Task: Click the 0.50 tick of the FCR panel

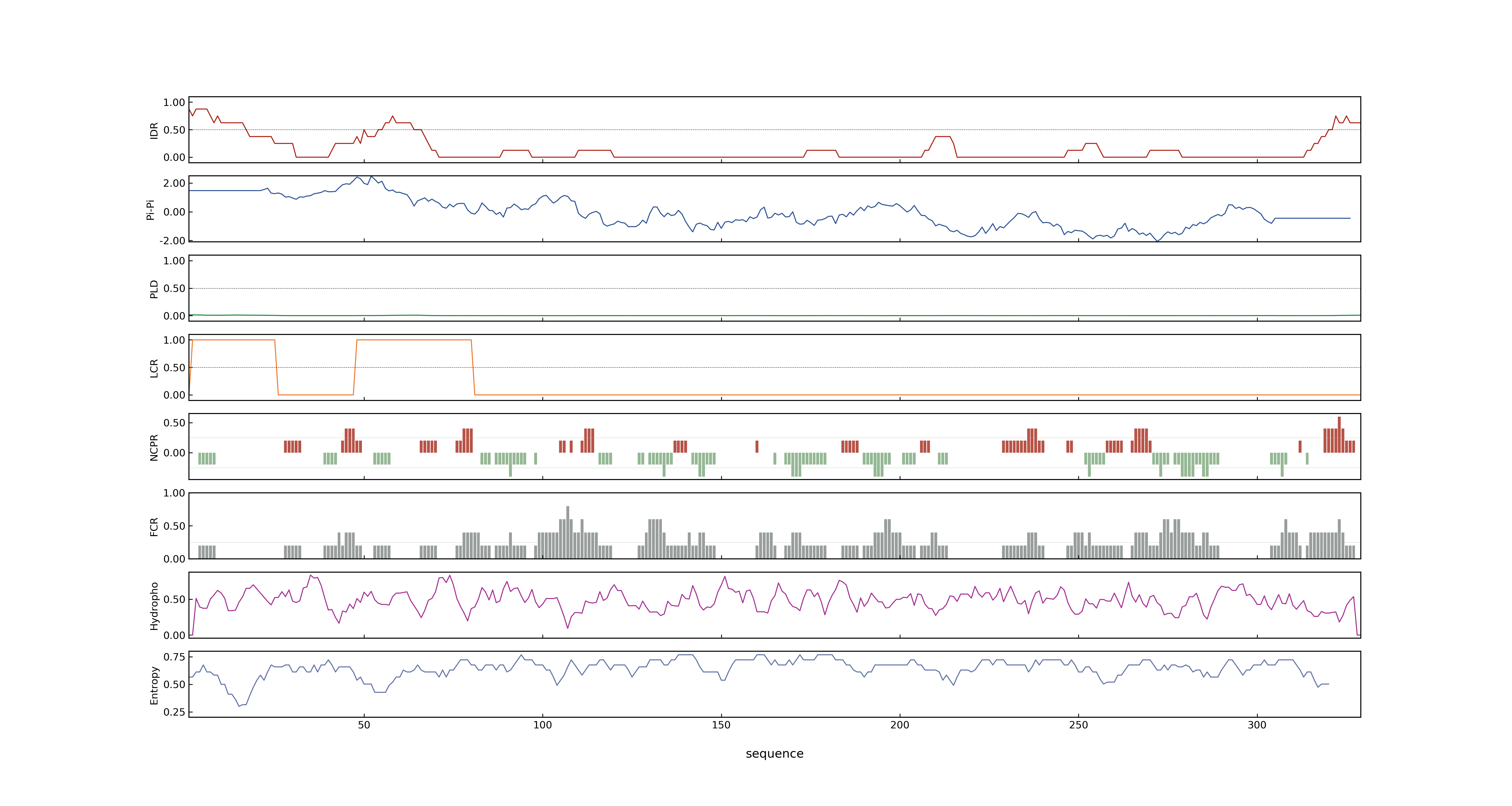Action: (x=174, y=526)
